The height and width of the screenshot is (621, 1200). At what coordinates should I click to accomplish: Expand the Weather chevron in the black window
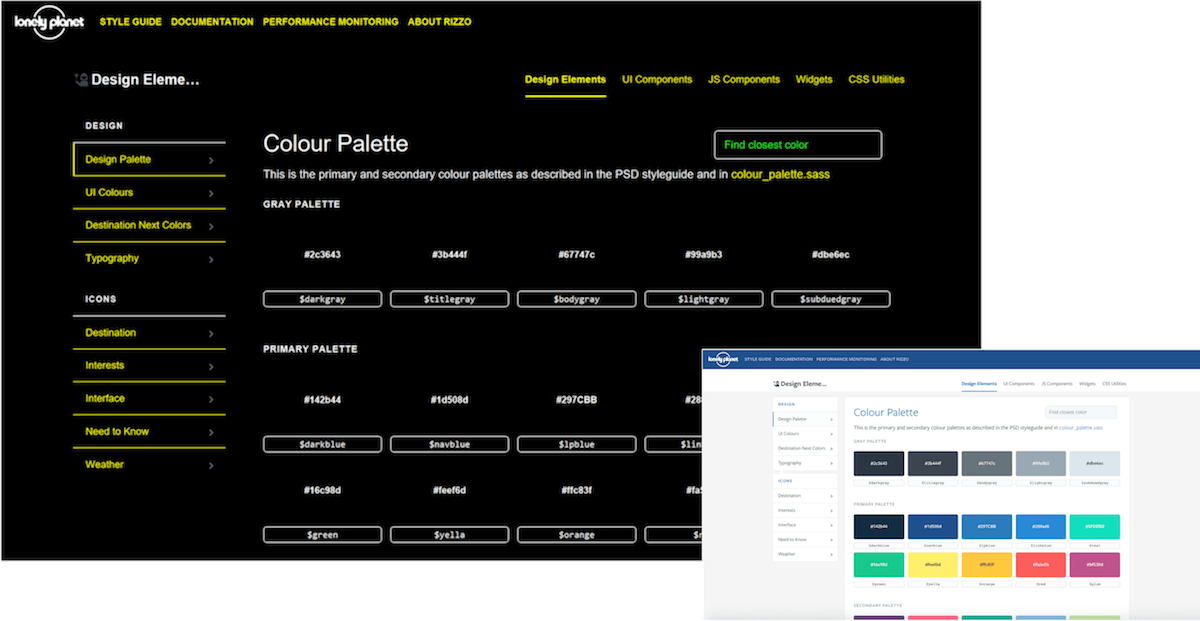tap(211, 466)
